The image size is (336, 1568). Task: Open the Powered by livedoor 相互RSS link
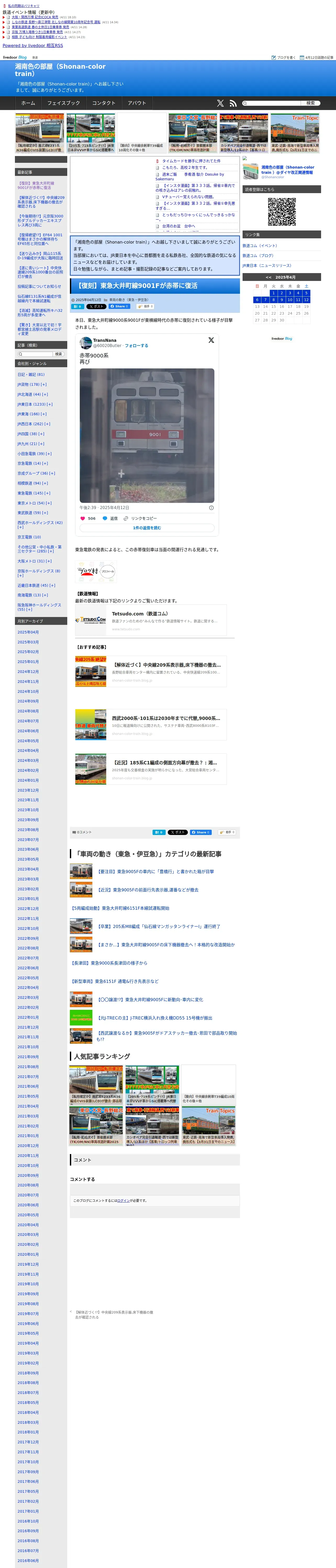[33, 46]
